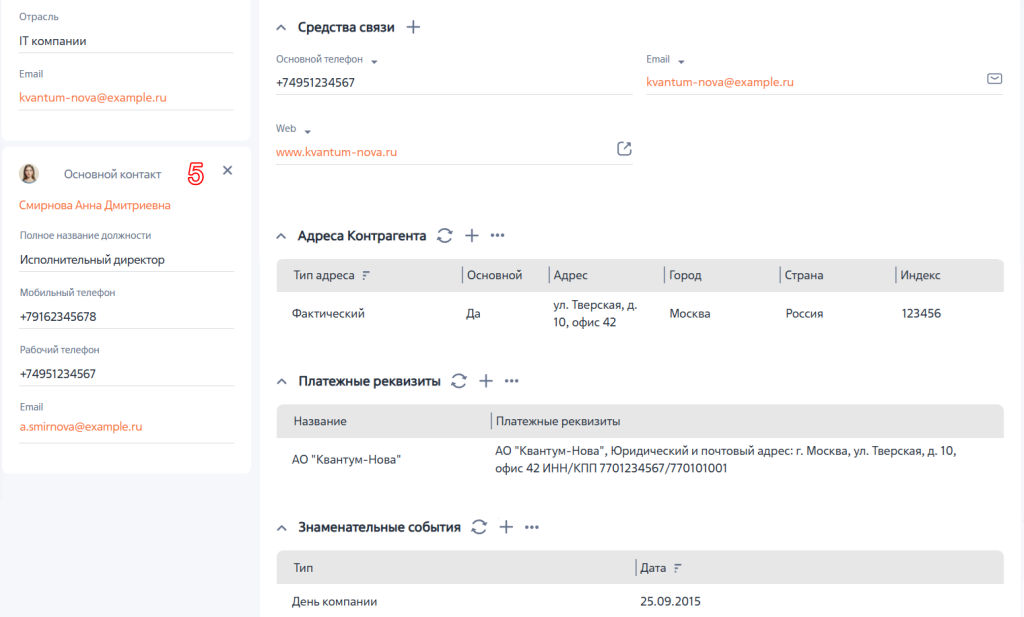The width and height of the screenshot is (1024, 617).
Task: Open the Email type dropdown in Средства связи
Action: [681, 61]
